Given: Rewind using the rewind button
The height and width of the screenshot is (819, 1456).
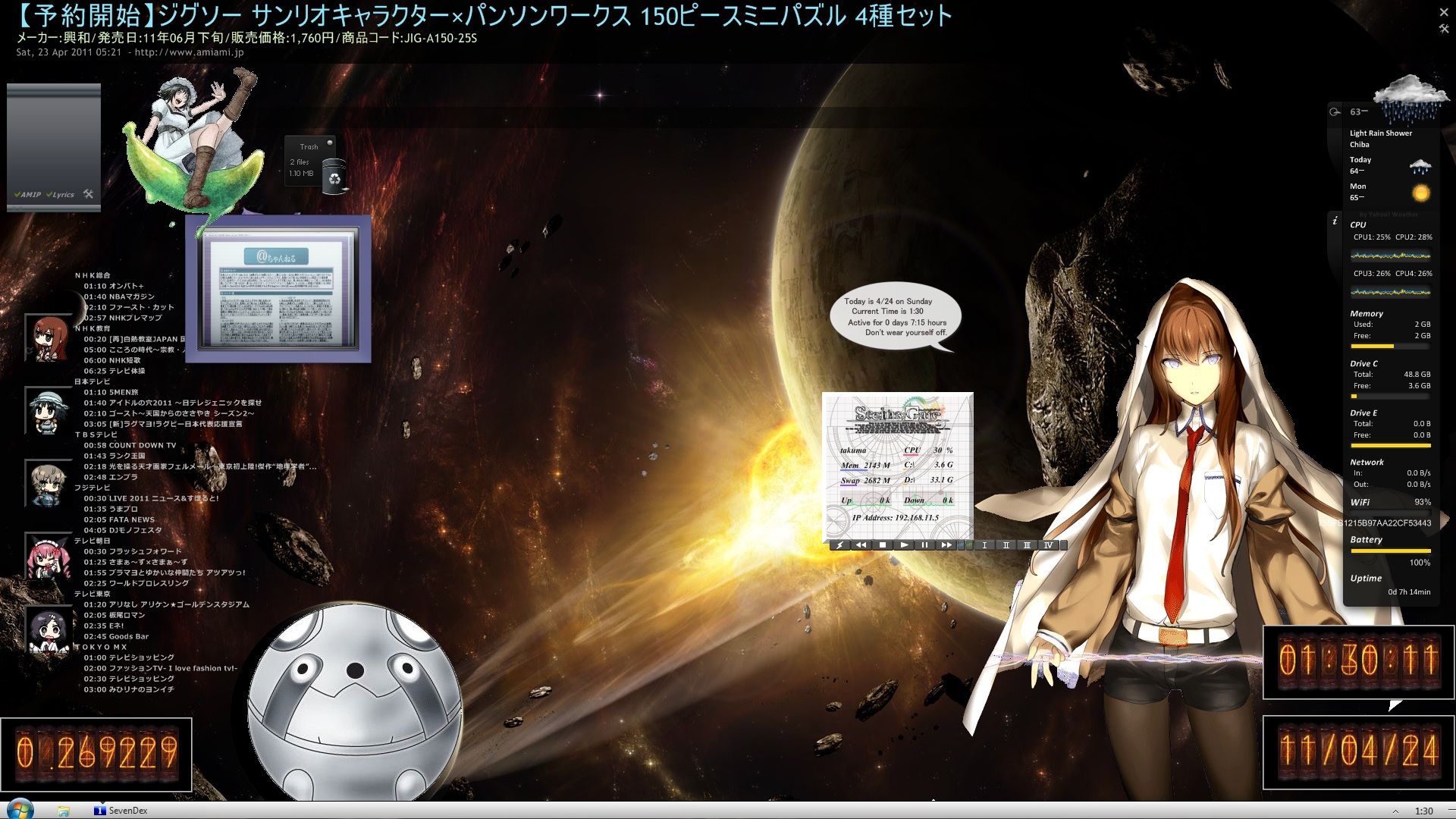Looking at the screenshot, I should click(x=861, y=545).
